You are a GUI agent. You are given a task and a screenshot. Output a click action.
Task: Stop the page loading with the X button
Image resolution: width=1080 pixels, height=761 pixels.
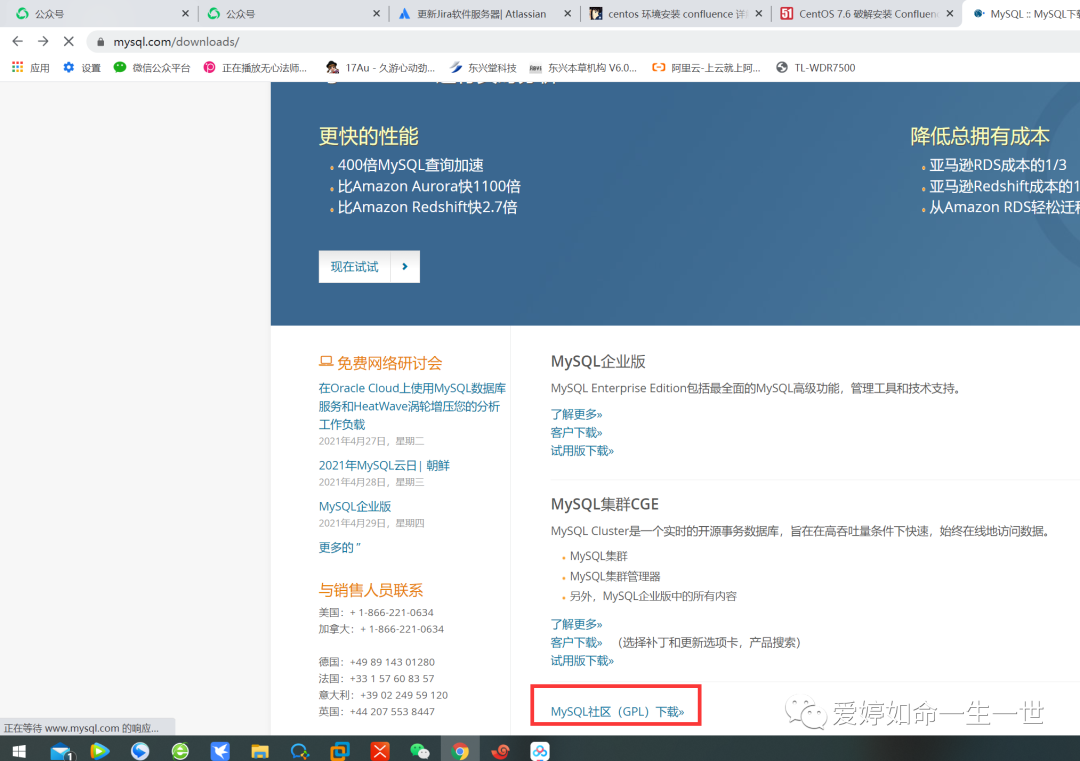tap(69, 41)
